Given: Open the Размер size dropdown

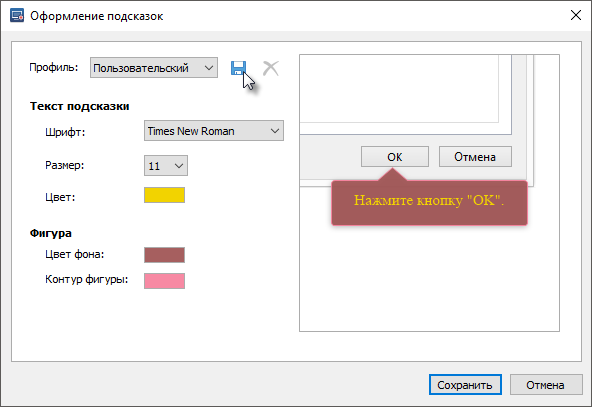Looking at the screenshot, I should 166,165.
